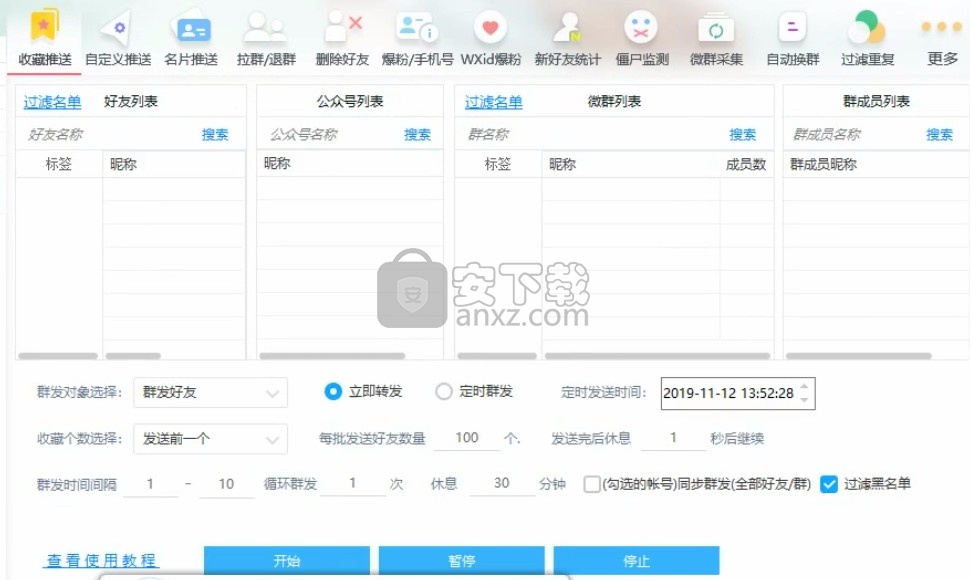
Task: Increase the 定时发送时间 using up arrow
Action: click(x=804, y=386)
